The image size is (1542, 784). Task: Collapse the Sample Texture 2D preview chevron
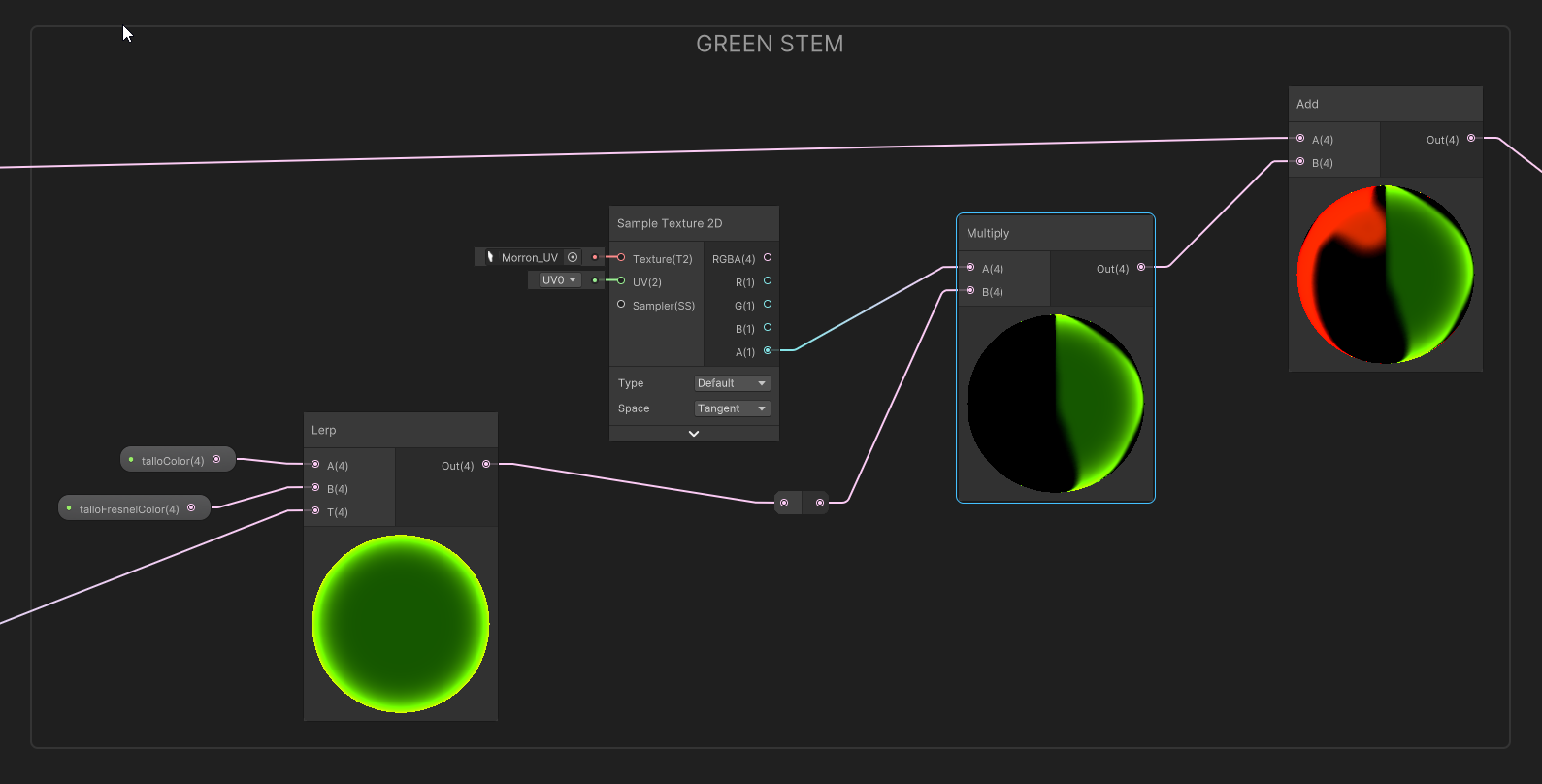[694, 434]
